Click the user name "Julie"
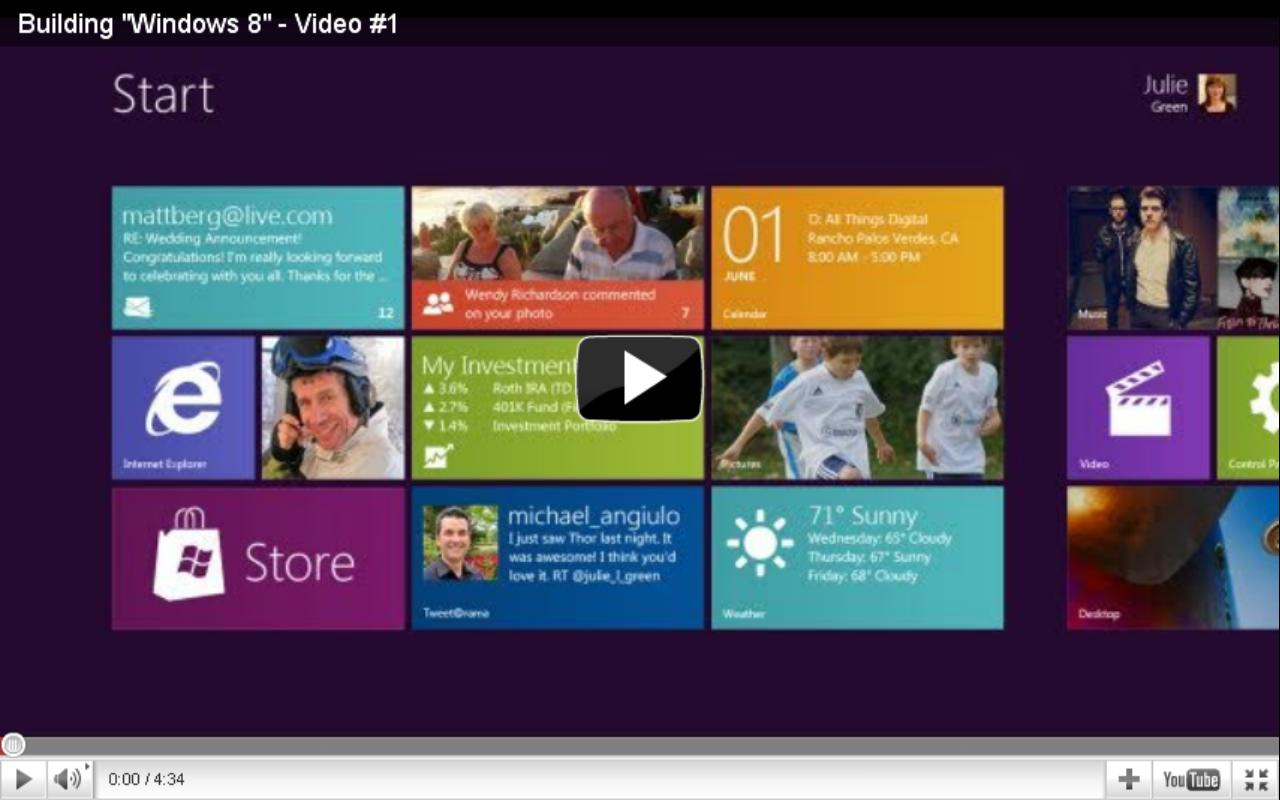 click(1166, 85)
